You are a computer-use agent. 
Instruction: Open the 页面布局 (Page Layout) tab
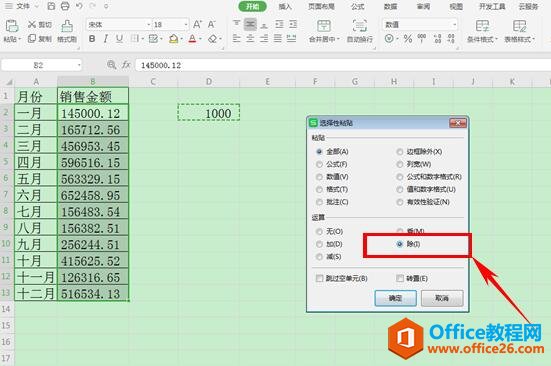[321, 6]
